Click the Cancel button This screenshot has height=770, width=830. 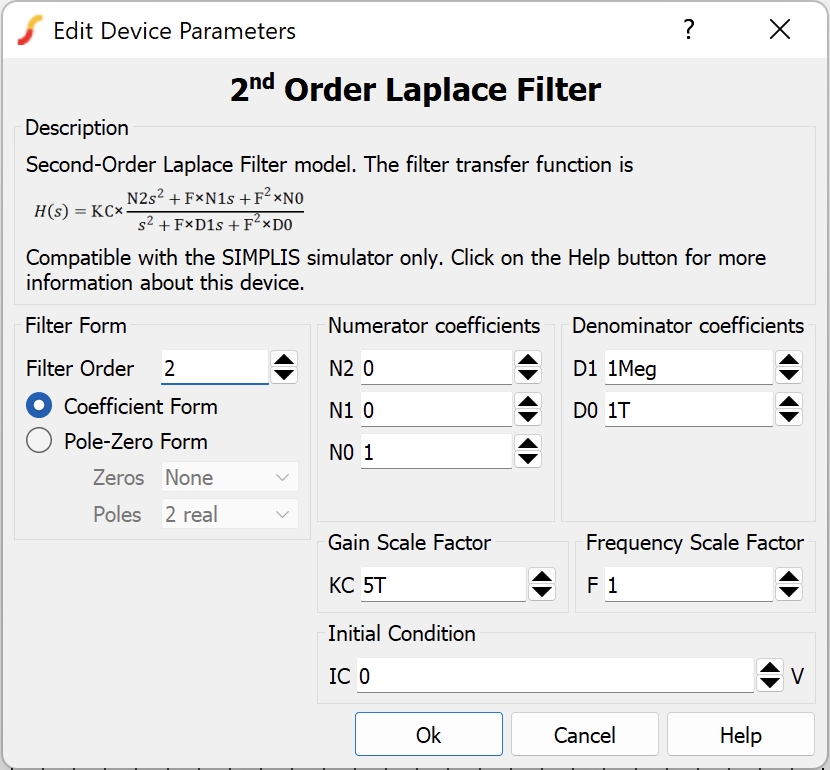coord(584,734)
